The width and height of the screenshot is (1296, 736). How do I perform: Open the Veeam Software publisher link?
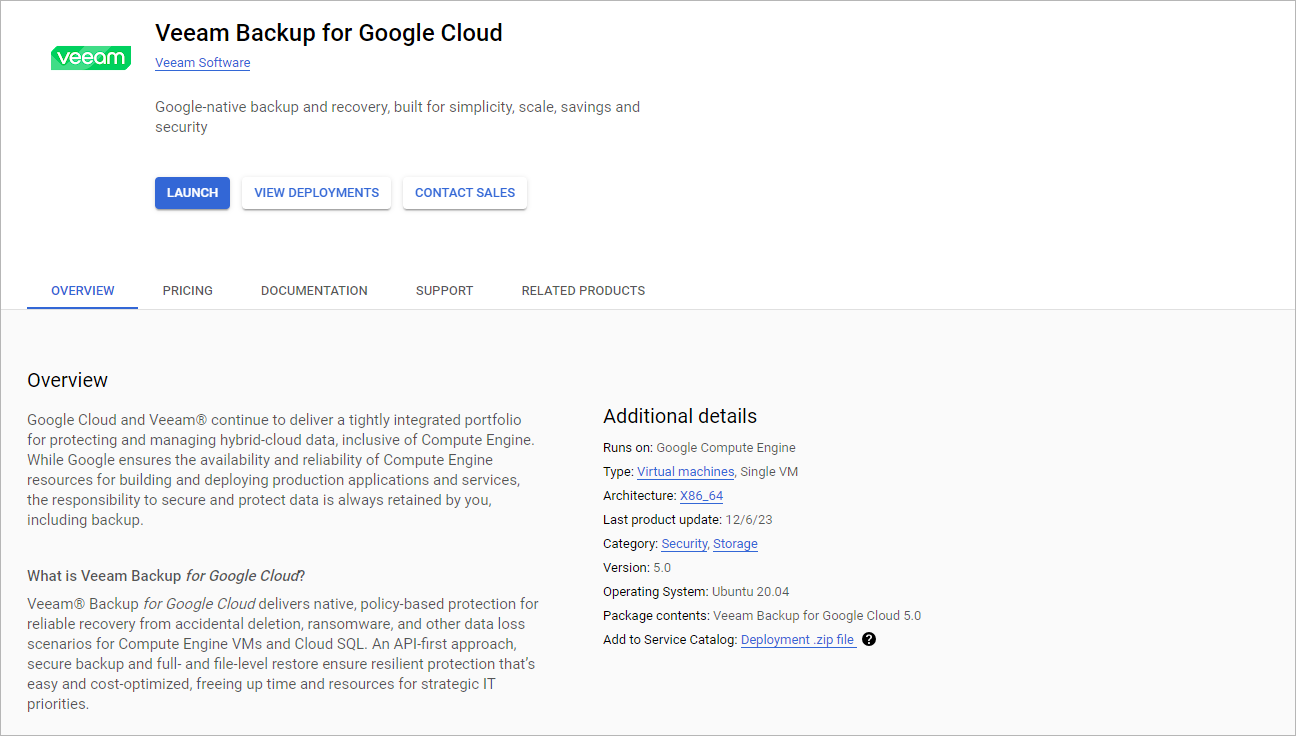point(203,63)
